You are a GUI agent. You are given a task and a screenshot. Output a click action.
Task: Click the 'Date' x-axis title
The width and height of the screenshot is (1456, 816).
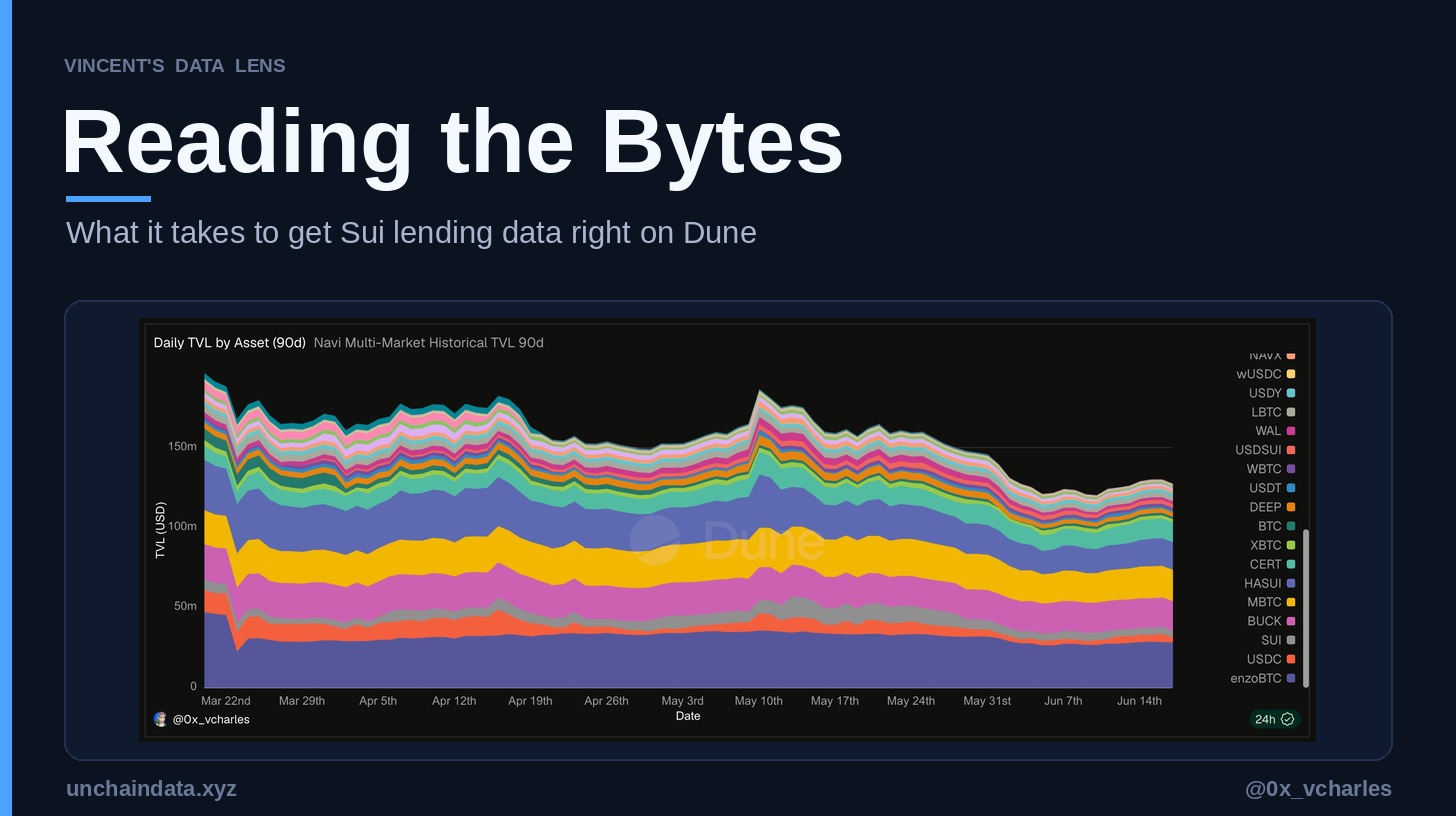click(x=688, y=716)
